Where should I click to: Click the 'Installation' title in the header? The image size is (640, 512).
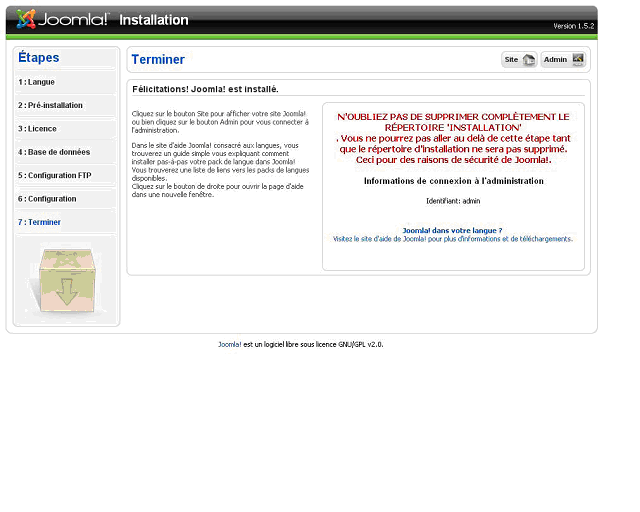coord(154,20)
